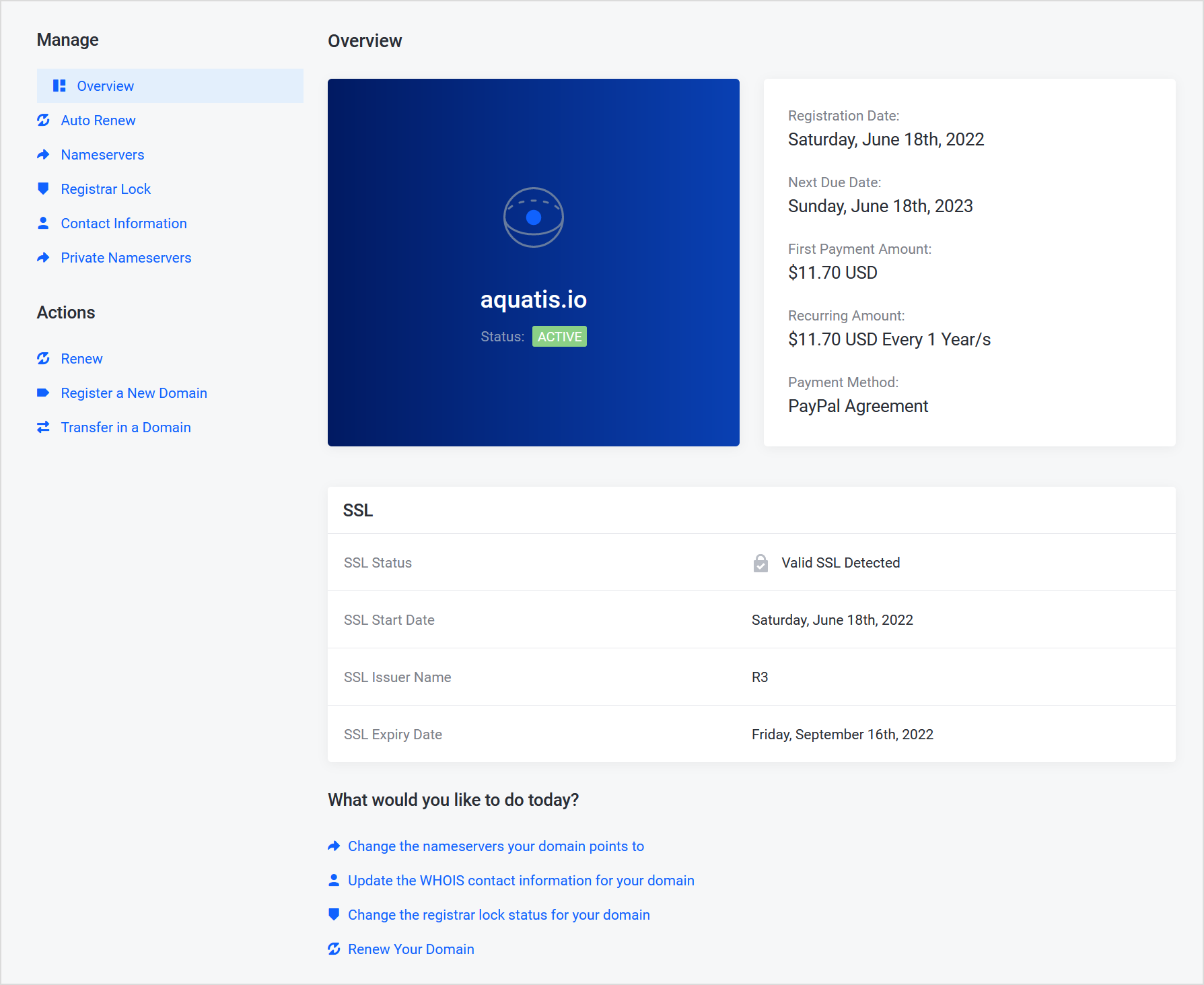Follow the Renew Your Domain link
This screenshot has height=985, width=1204.
coord(411,949)
